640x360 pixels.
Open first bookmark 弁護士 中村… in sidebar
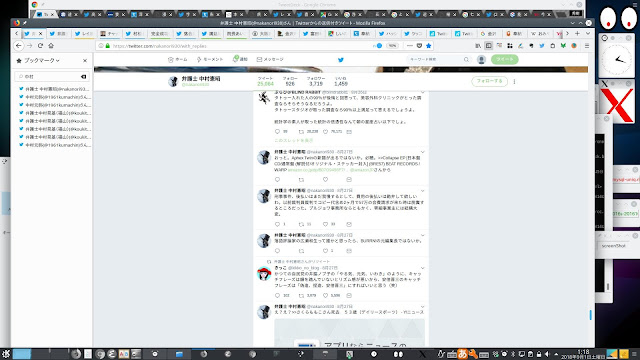pyautogui.click(x=54, y=89)
